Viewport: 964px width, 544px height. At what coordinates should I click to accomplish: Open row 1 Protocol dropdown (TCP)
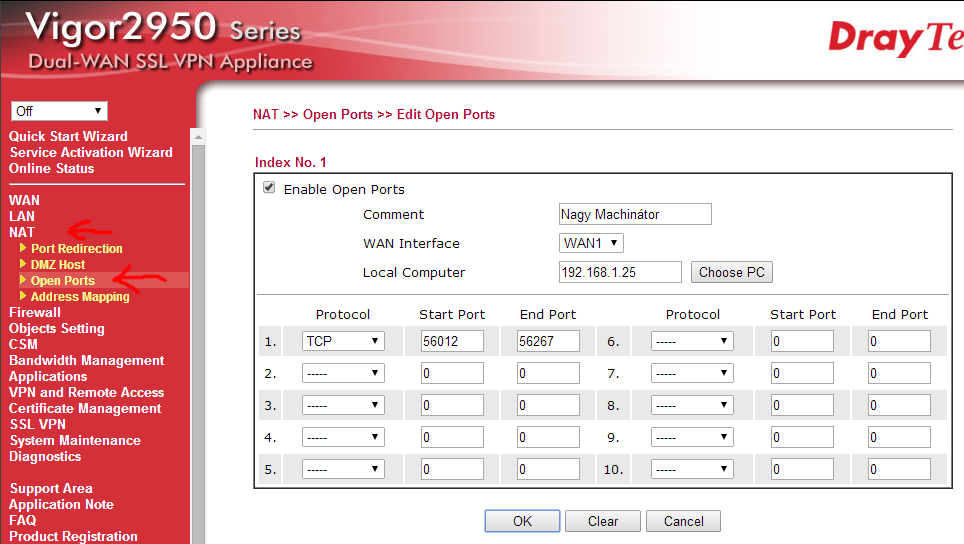[343, 341]
